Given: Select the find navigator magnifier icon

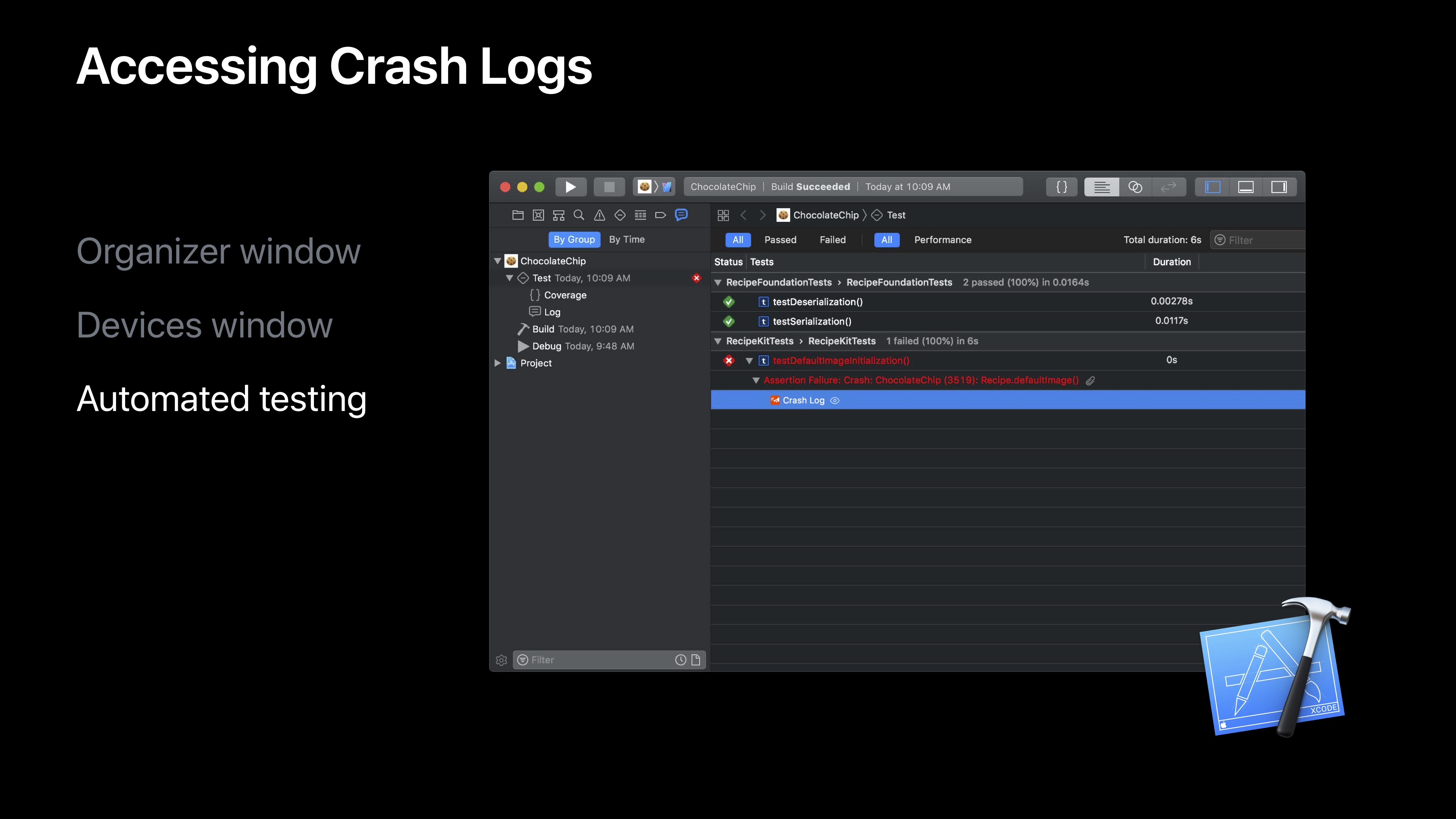Looking at the screenshot, I should 579,215.
